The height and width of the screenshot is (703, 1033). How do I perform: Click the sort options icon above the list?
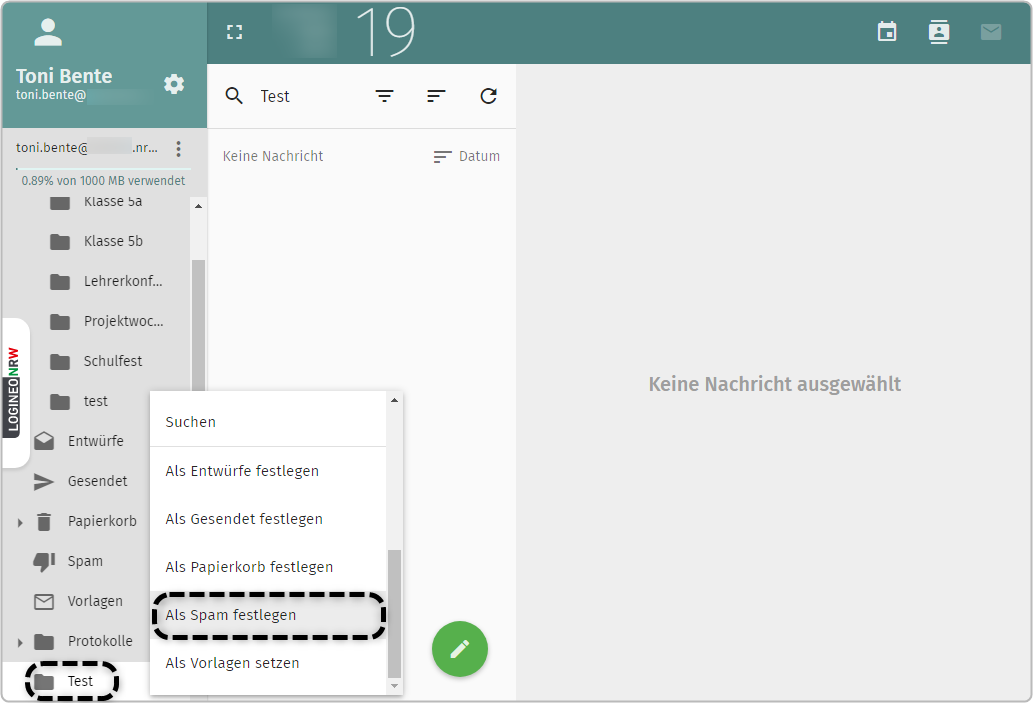436,96
